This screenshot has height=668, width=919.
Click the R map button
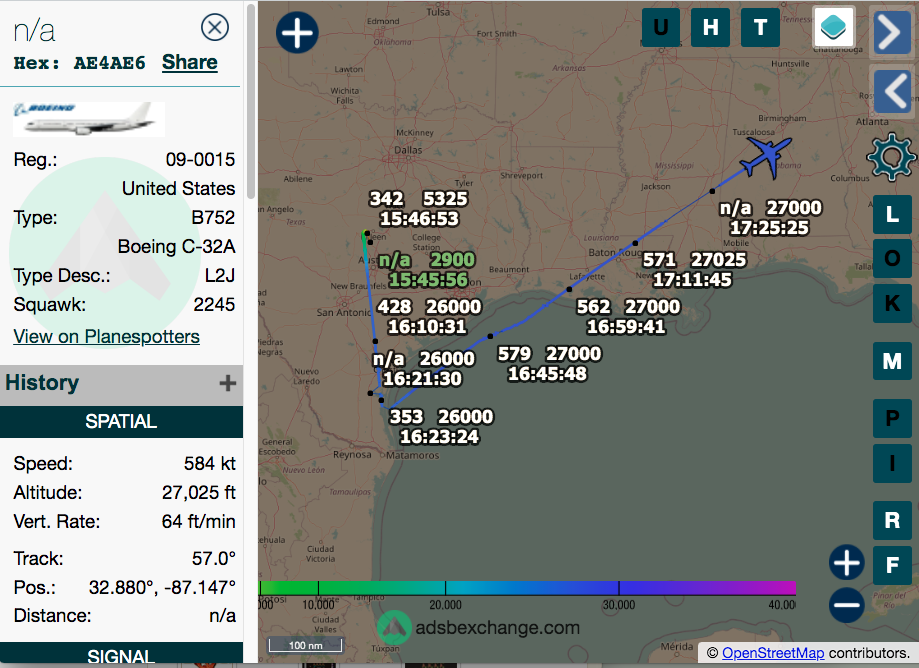click(892, 520)
